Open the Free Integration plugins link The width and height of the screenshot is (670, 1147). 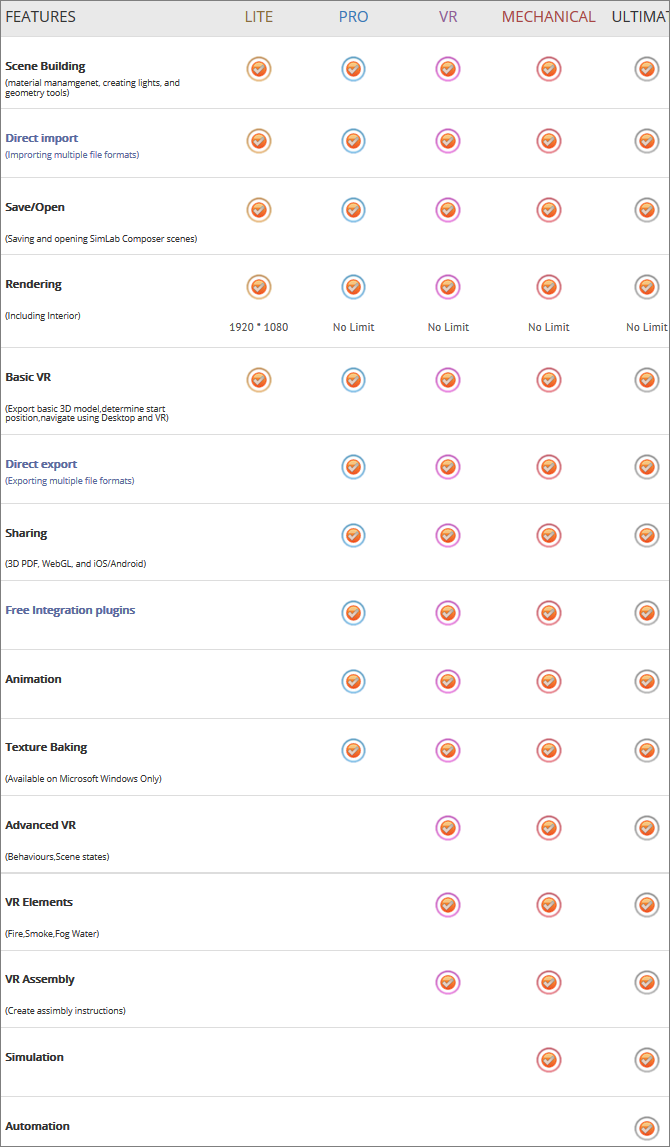[x=70, y=610]
